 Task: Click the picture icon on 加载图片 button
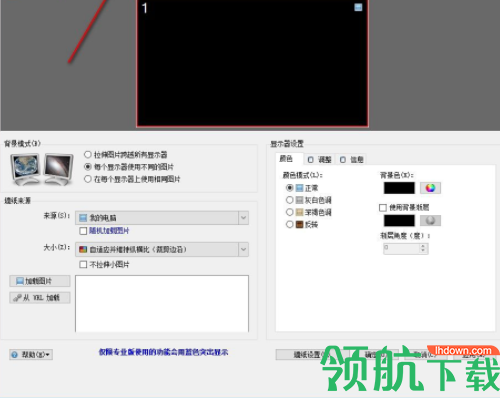(x=20, y=281)
